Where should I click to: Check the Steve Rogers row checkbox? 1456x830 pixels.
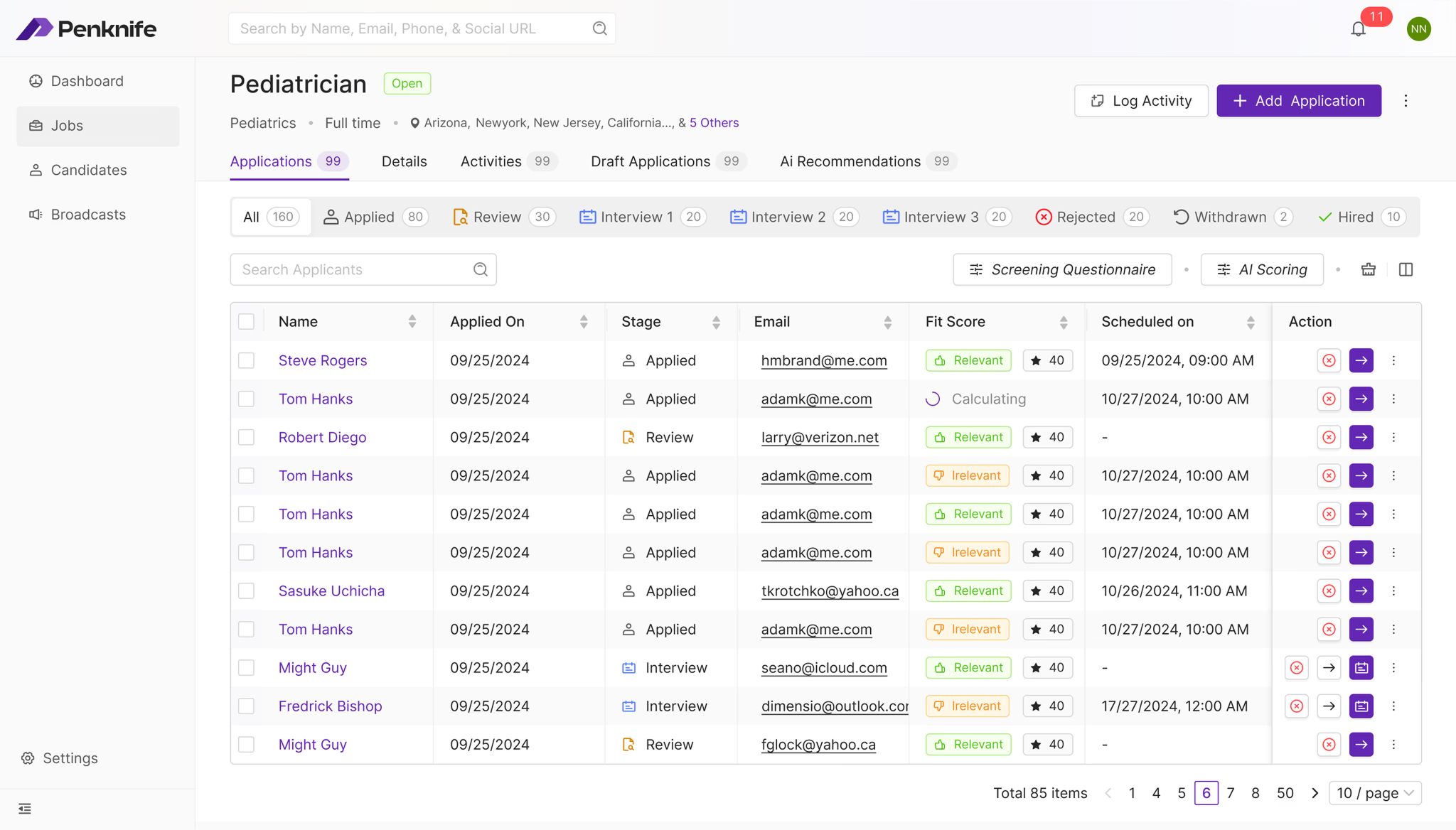[246, 360]
